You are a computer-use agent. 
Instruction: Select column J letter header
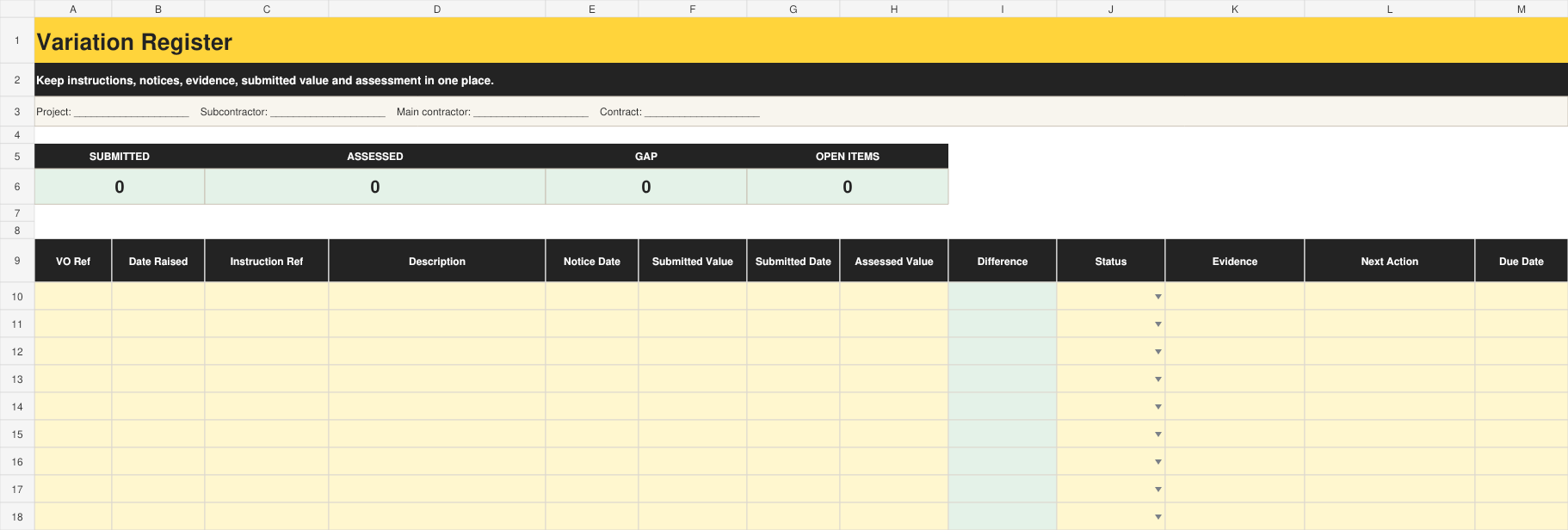coord(1111,9)
